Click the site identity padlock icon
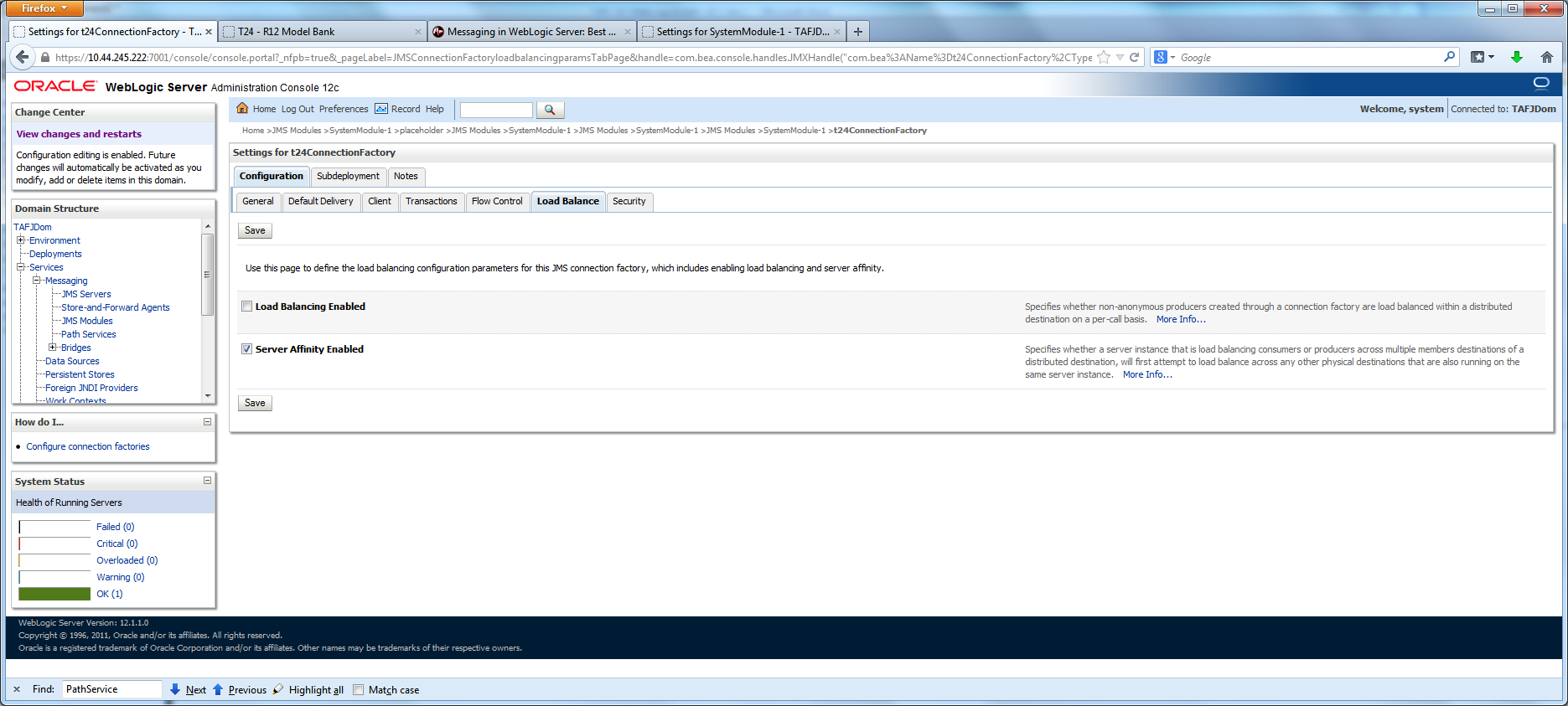The height and width of the screenshot is (706, 1568). 45,58
